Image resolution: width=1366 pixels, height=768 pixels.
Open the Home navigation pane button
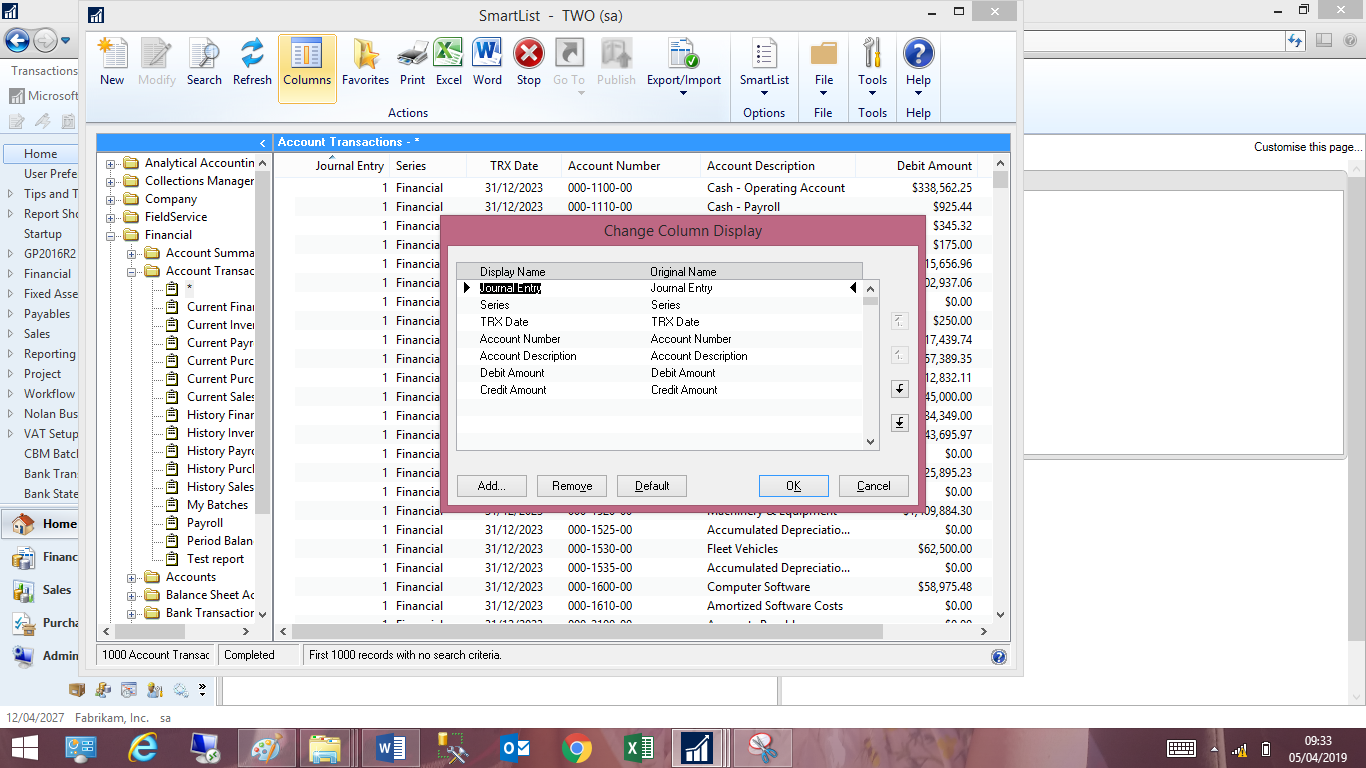pyautogui.click(x=42, y=523)
